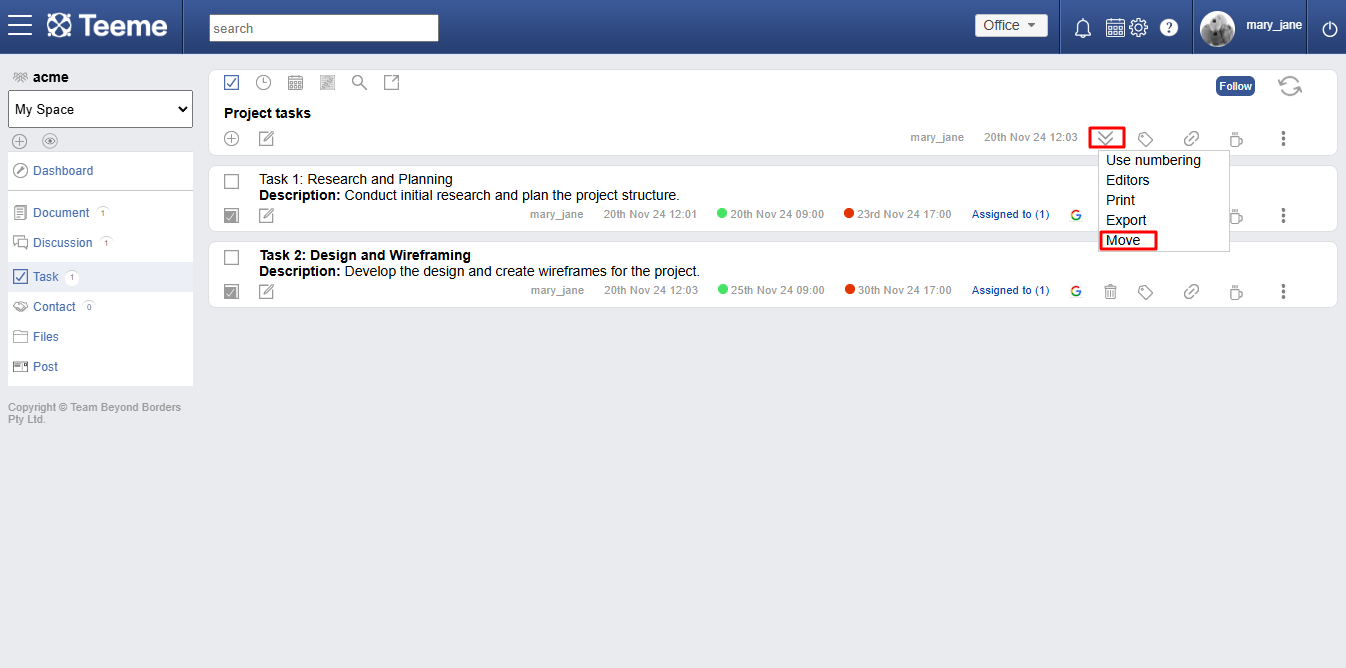Click Assigned to (1) for Task 1
This screenshot has height=668, width=1346.
(1010, 214)
